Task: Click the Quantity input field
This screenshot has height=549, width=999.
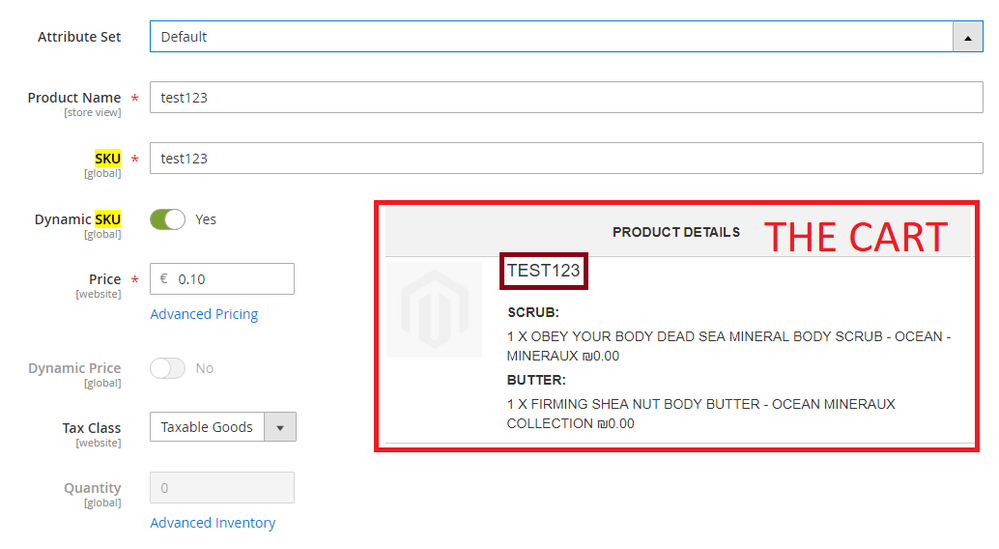Action: click(x=221, y=488)
